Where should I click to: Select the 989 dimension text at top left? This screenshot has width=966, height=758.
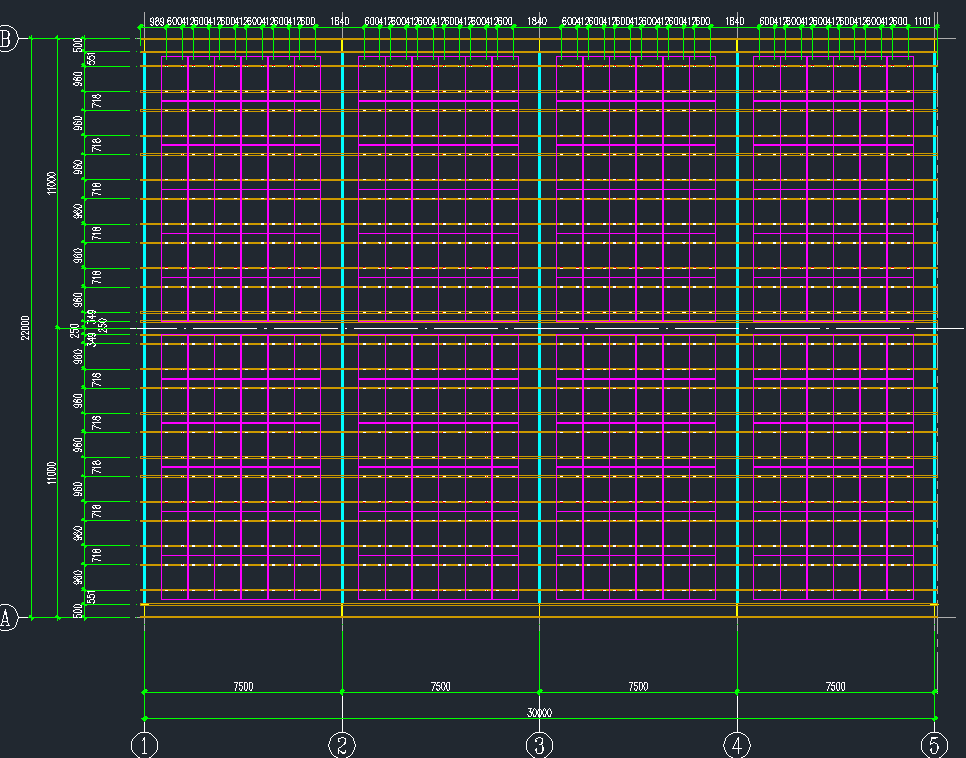156,21
